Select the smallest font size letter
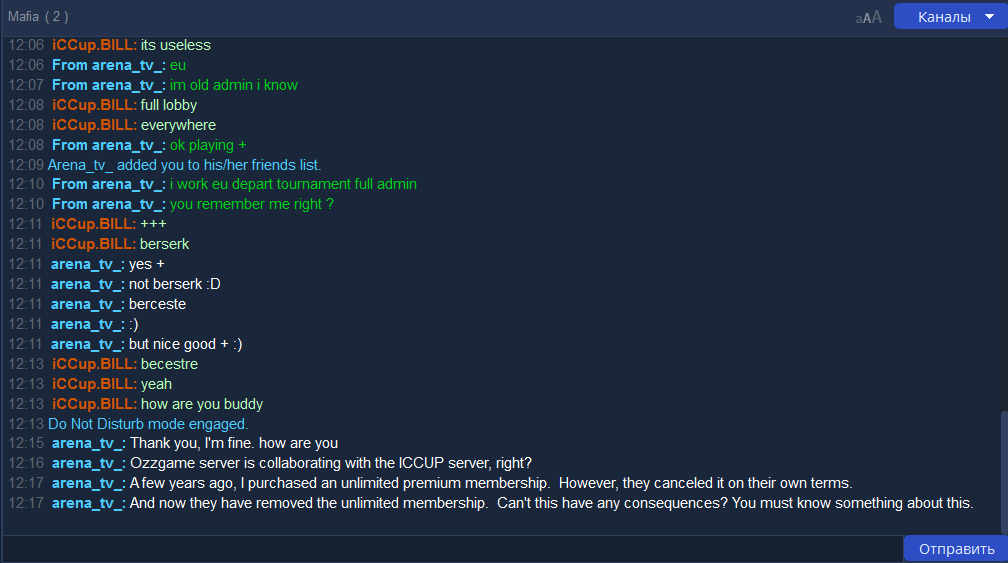 click(x=859, y=19)
